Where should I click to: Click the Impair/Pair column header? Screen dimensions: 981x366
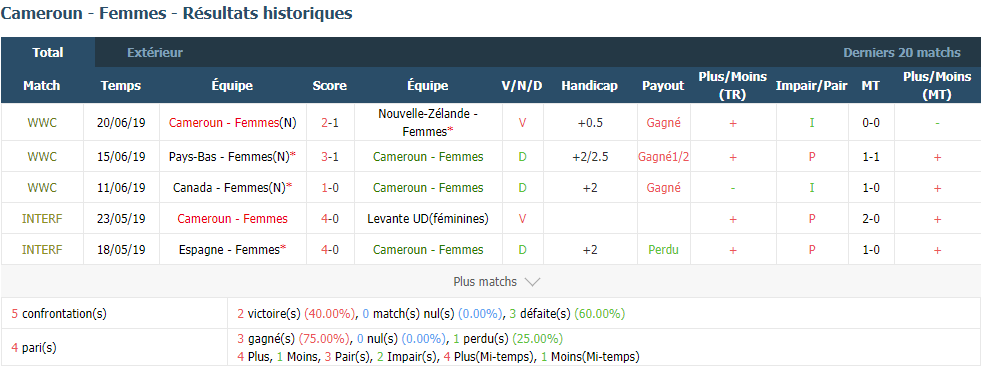(811, 86)
